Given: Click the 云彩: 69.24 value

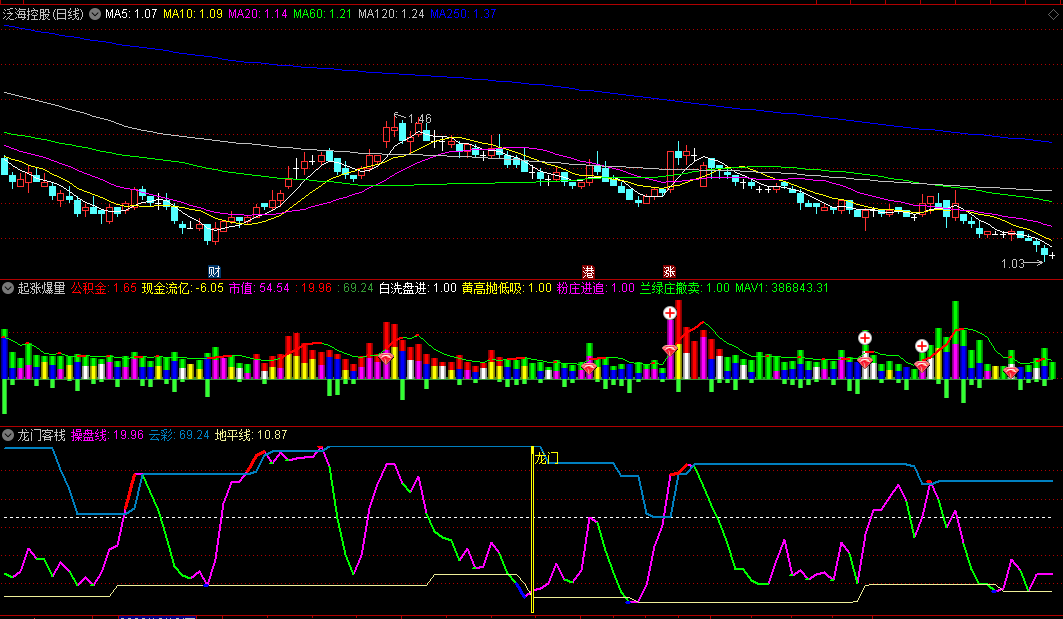Looking at the screenshot, I should (x=179, y=435).
